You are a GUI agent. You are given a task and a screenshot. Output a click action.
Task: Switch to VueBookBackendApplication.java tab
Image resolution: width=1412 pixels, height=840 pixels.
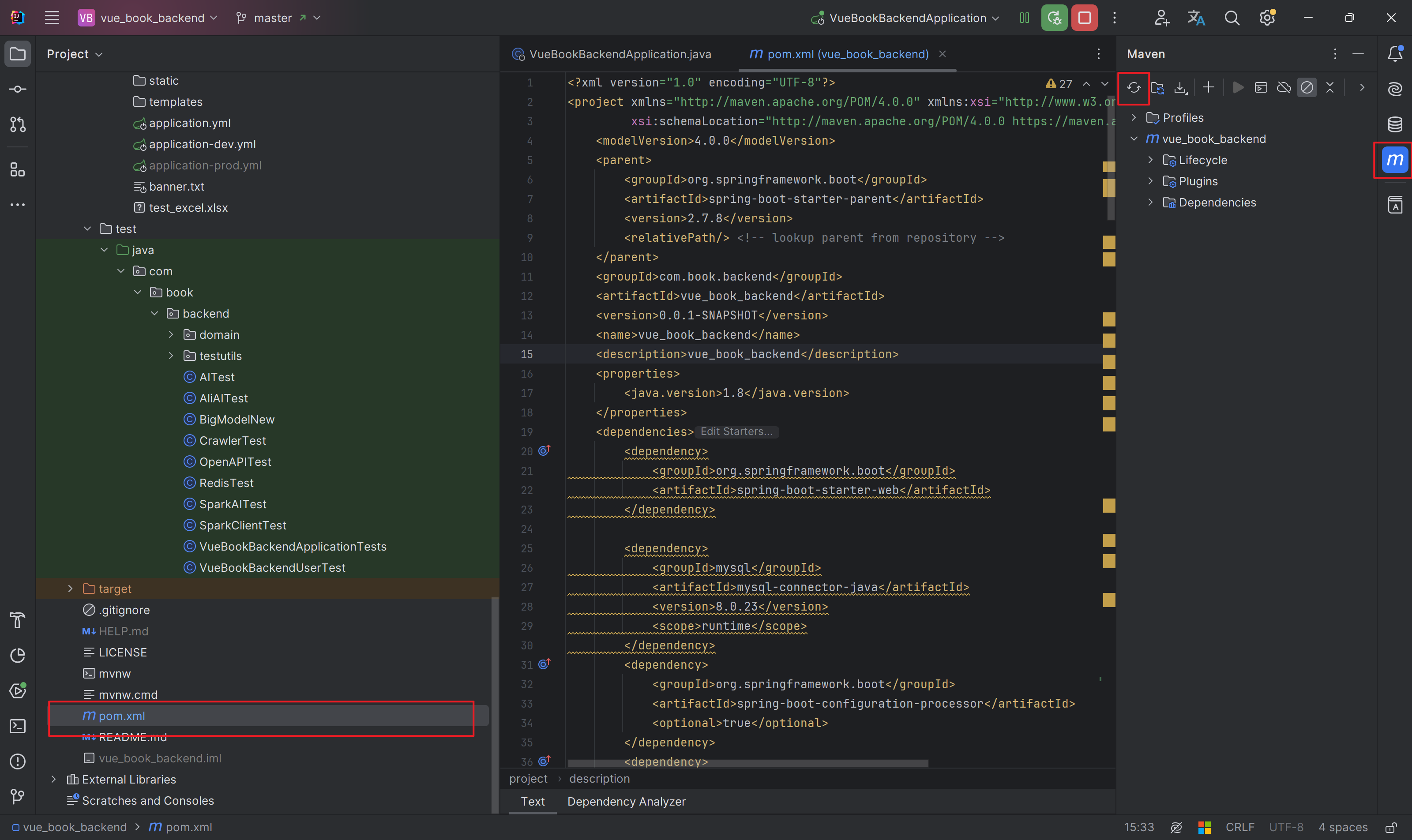(x=620, y=54)
